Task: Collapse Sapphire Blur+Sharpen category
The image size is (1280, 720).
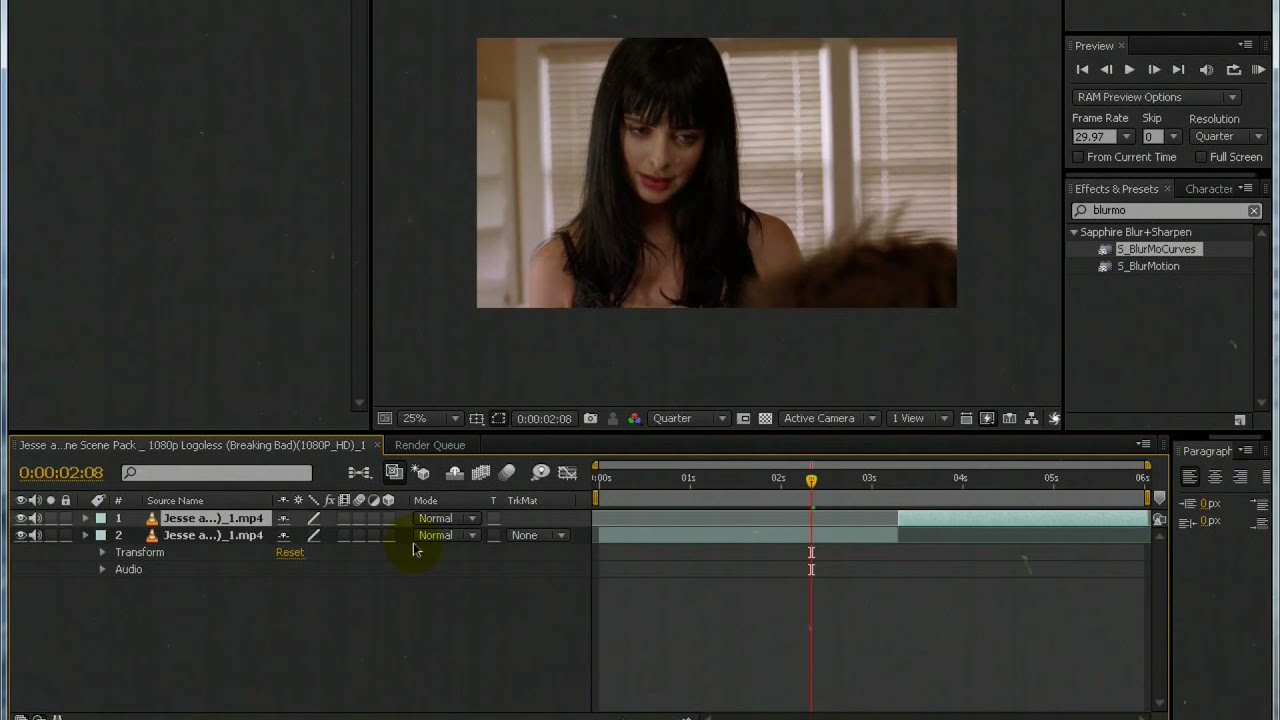Action: pos(1074,232)
